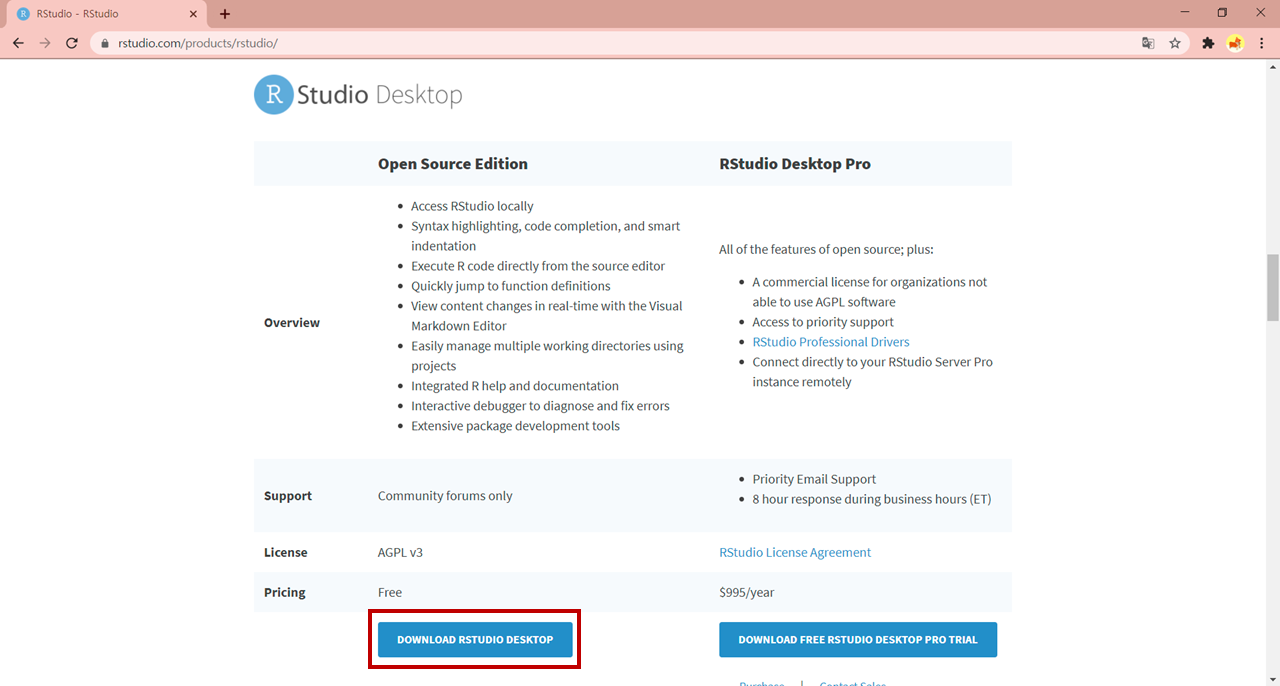Click Community forums only text
Viewport: 1280px width, 686px height.
click(445, 496)
